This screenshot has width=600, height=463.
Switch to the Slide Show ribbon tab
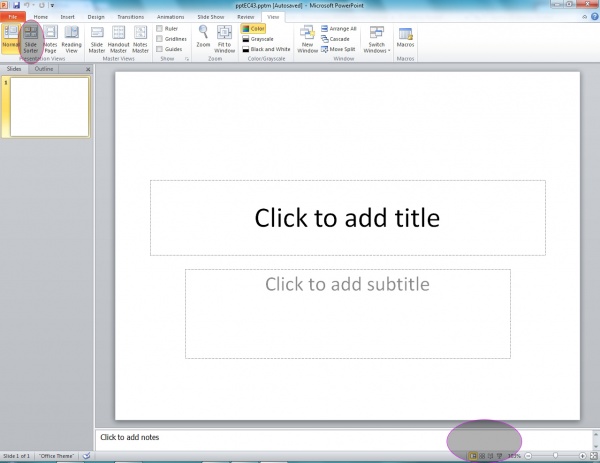[x=211, y=17]
